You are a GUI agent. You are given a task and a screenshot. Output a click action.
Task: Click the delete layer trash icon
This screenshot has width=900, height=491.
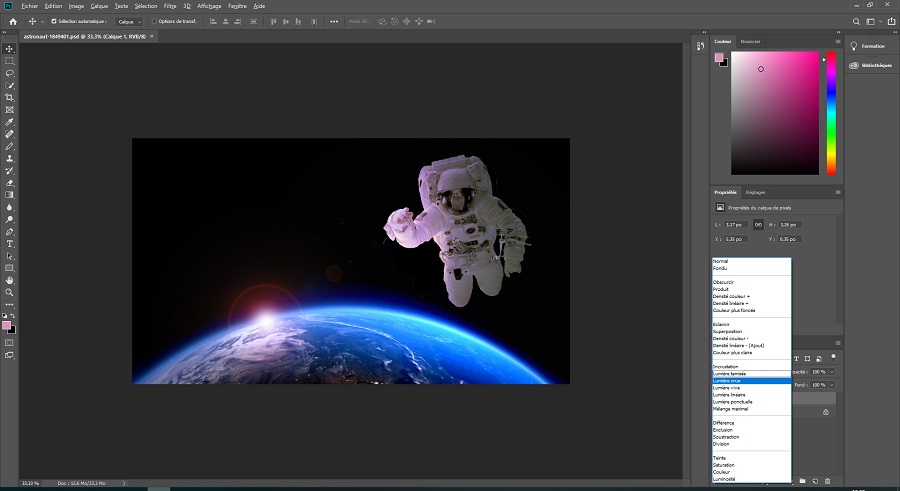click(827, 481)
